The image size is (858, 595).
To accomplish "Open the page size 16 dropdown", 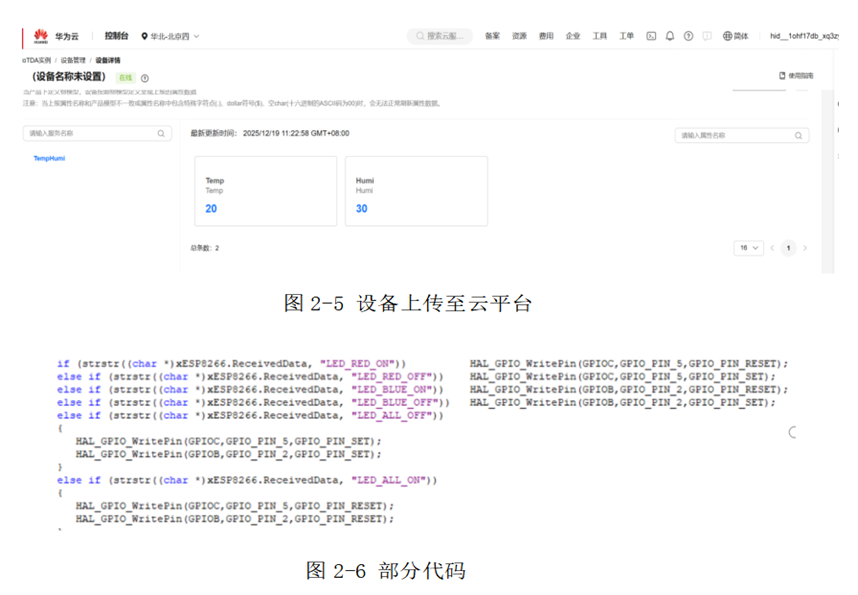I will pos(748,248).
